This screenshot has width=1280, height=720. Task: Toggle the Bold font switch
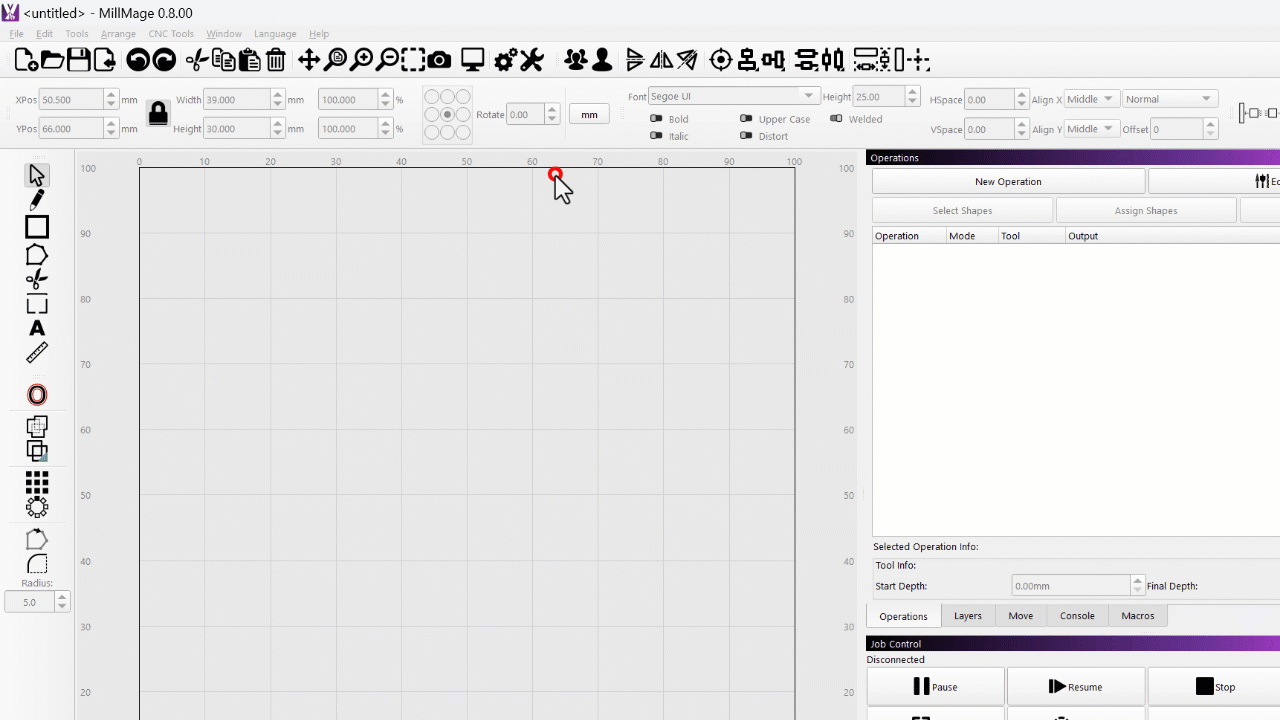point(657,119)
